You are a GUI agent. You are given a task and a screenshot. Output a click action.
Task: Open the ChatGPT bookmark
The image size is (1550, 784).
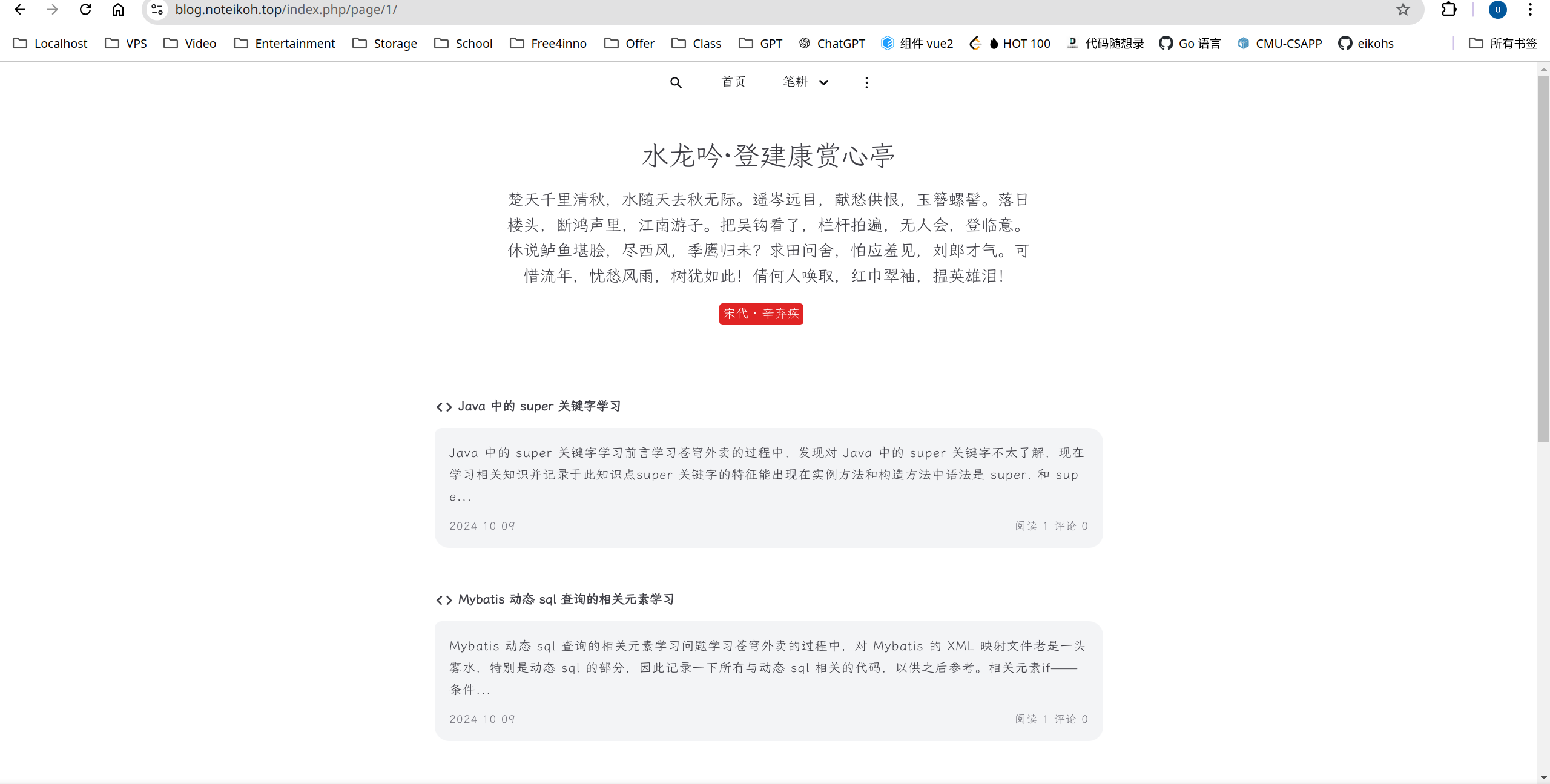(832, 44)
